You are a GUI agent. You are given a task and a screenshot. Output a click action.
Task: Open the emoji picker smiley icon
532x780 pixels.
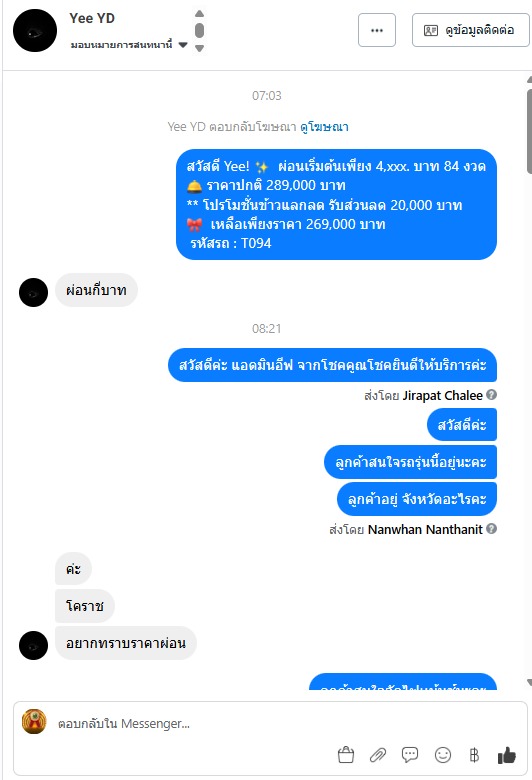[x=442, y=755]
